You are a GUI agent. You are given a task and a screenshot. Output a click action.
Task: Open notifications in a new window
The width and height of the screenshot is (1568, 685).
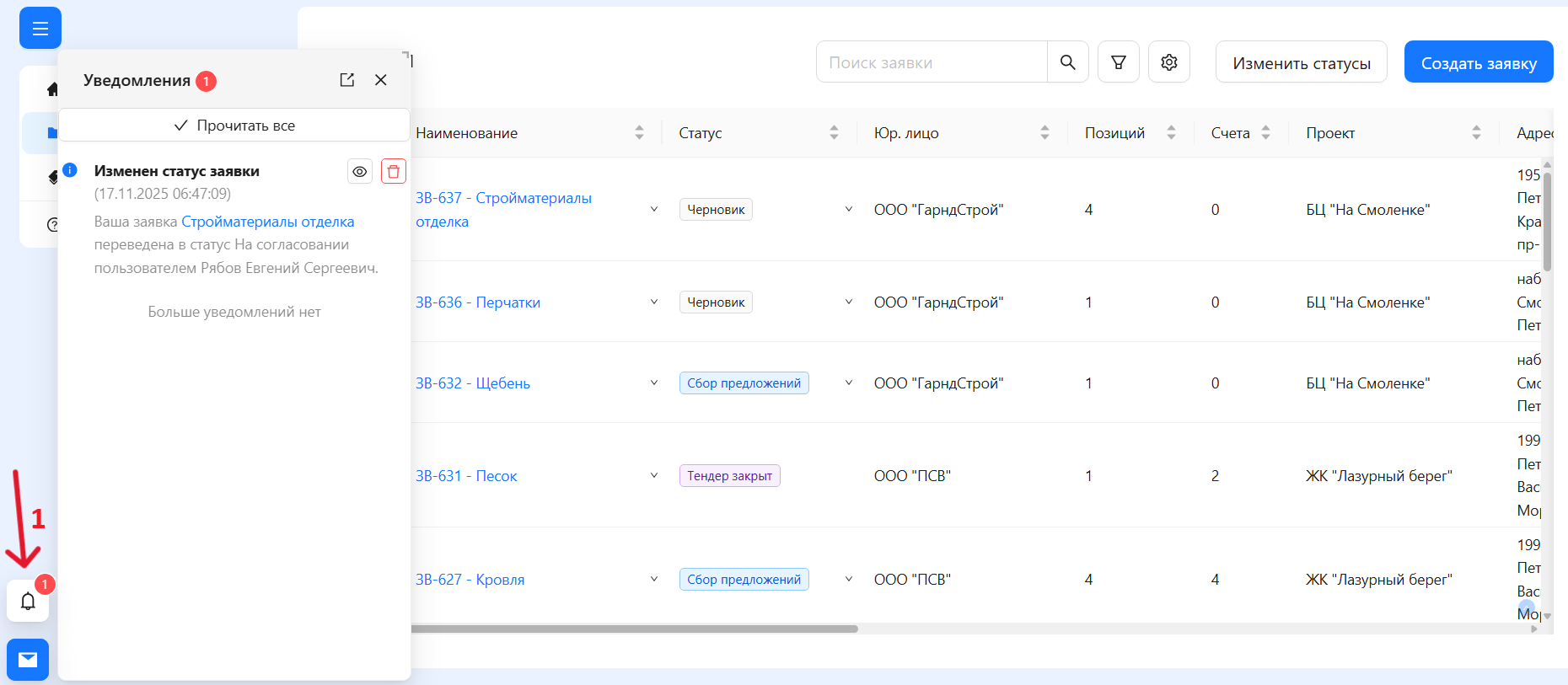pos(346,80)
